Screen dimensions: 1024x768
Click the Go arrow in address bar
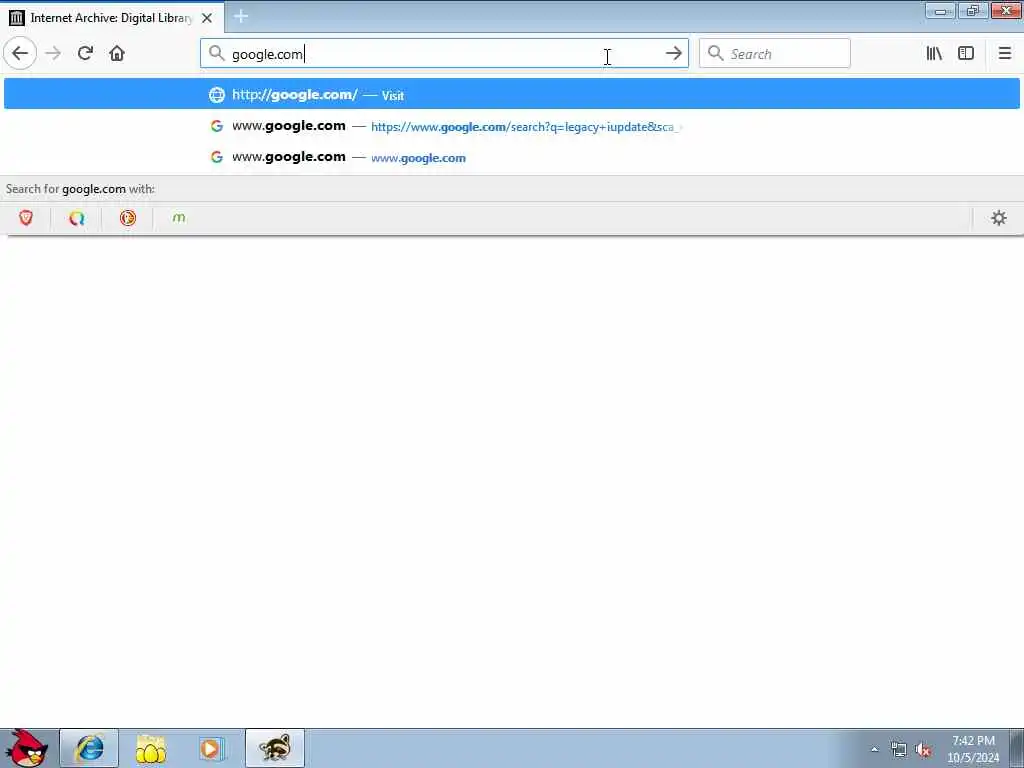(673, 54)
